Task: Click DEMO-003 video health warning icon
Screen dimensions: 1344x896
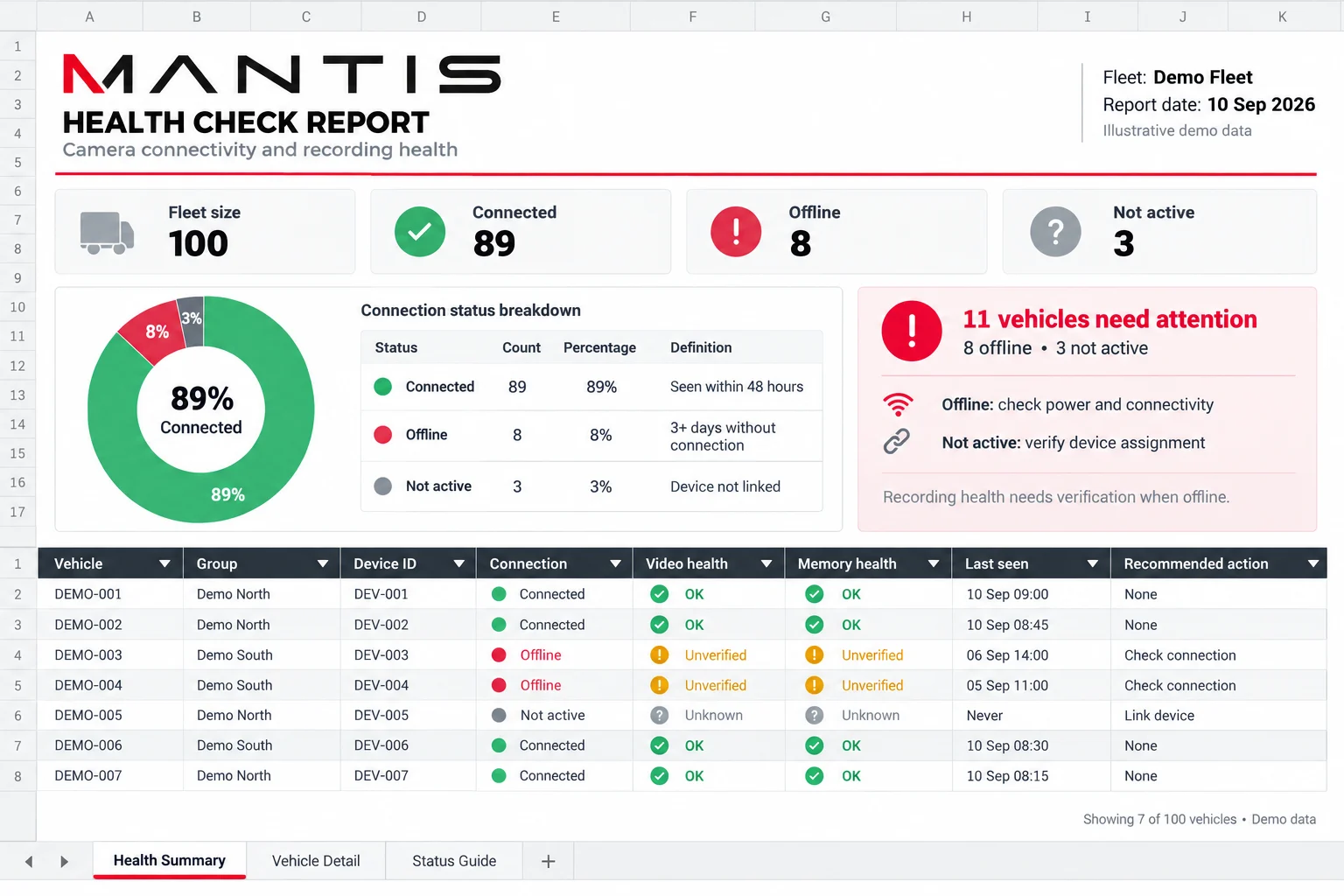Action: click(660, 654)
